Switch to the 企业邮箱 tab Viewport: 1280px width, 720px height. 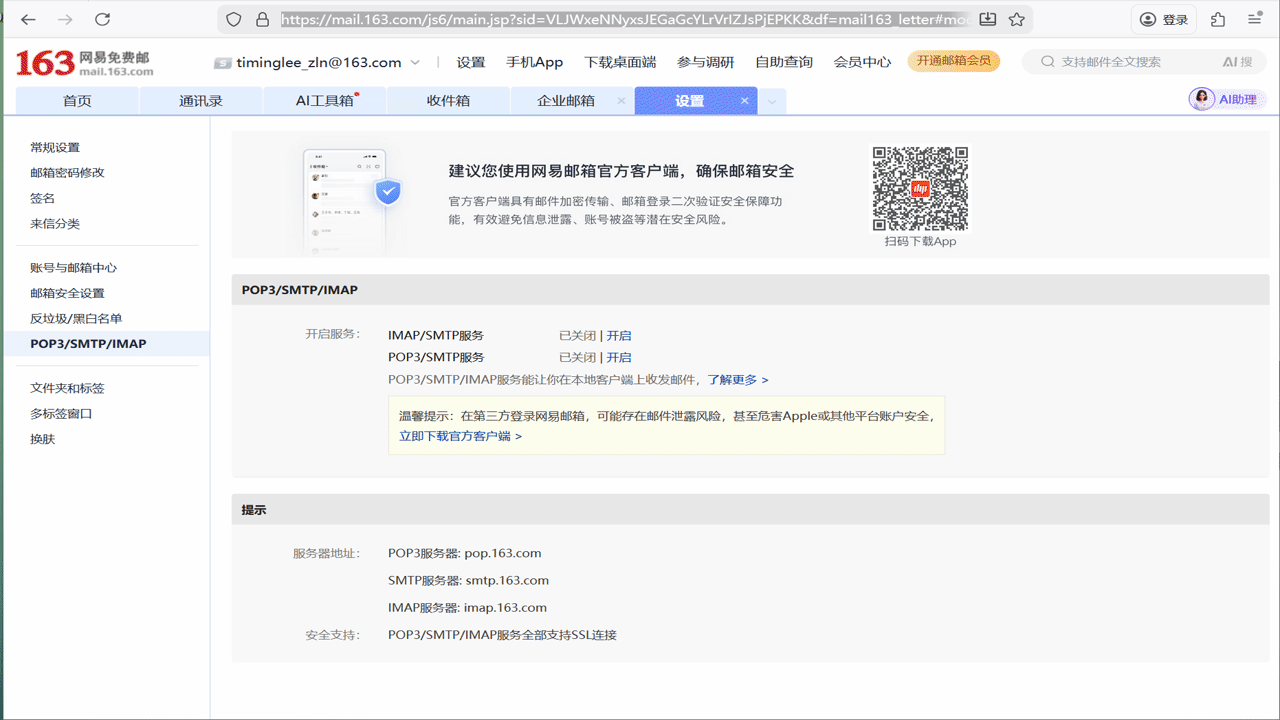[566, 101]
